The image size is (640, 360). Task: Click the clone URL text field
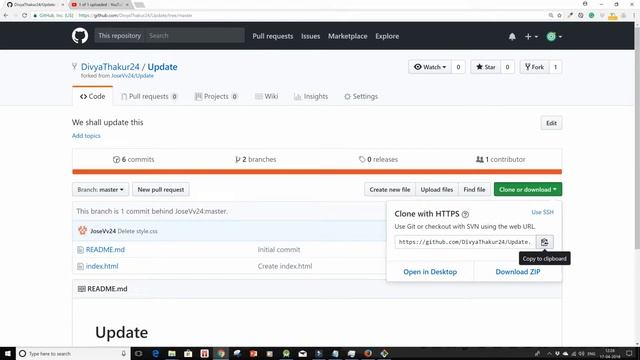pos(465,242)
